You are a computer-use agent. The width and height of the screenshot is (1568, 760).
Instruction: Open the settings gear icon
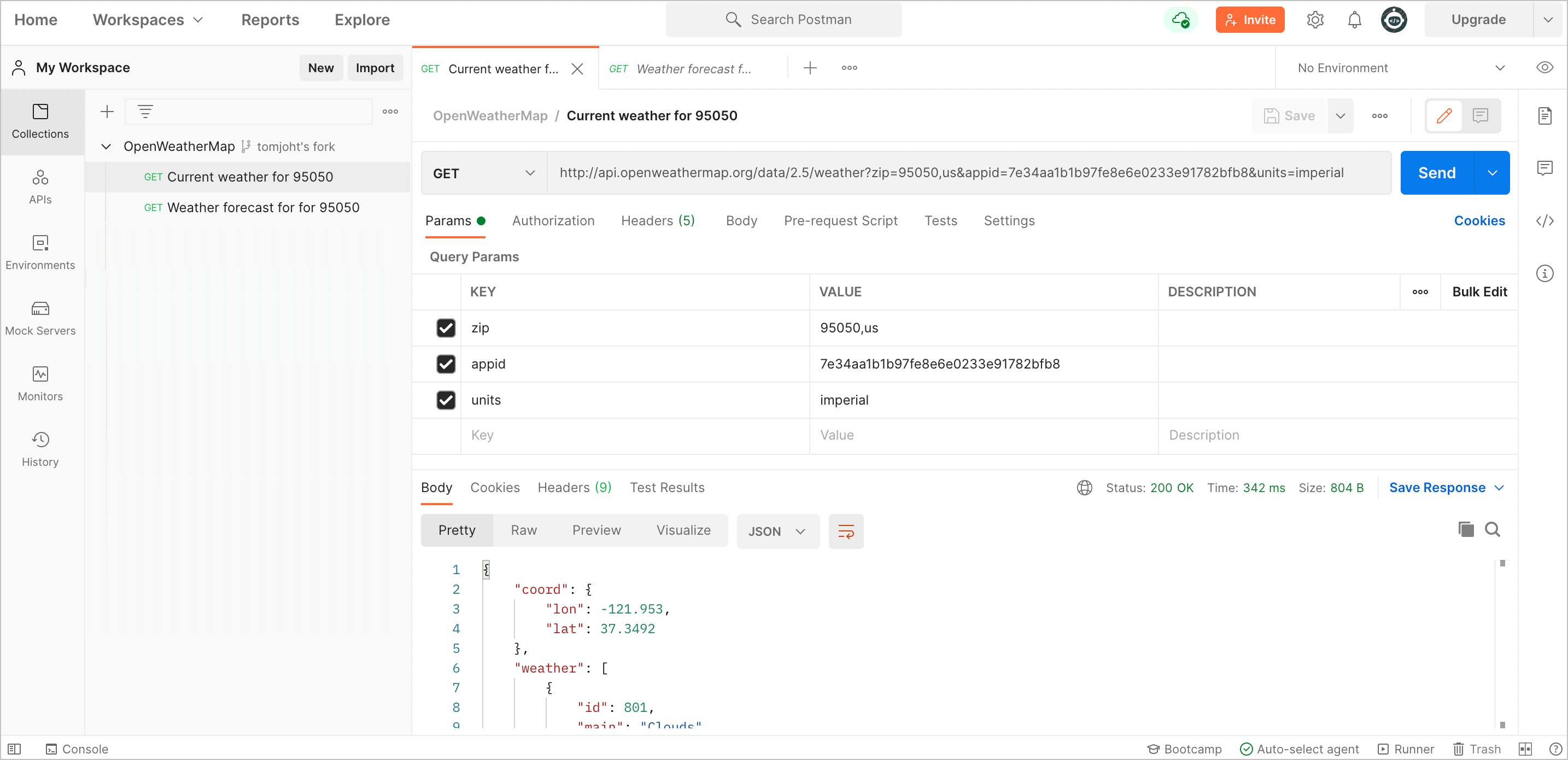pos(1315,20)
